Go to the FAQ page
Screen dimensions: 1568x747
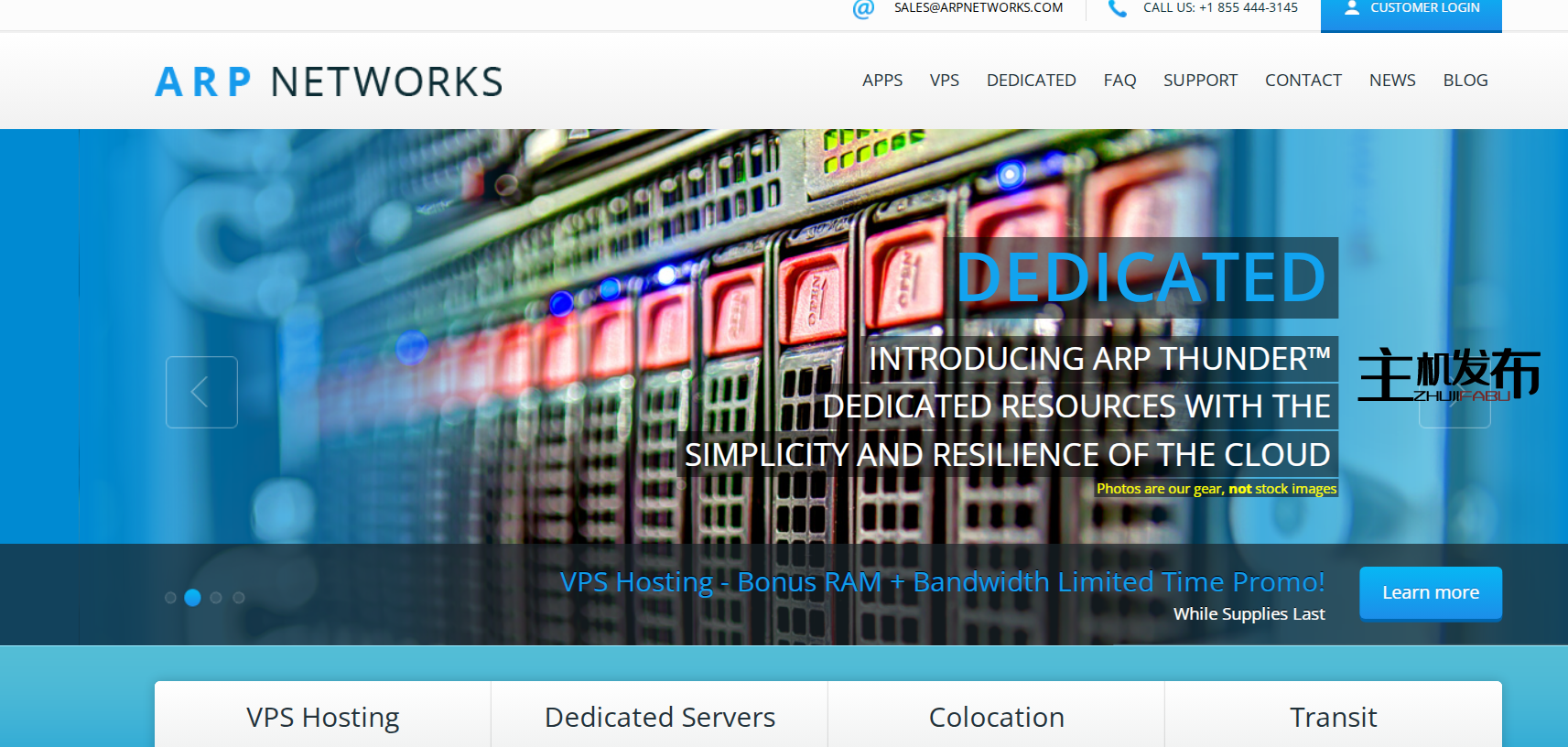1119,81
